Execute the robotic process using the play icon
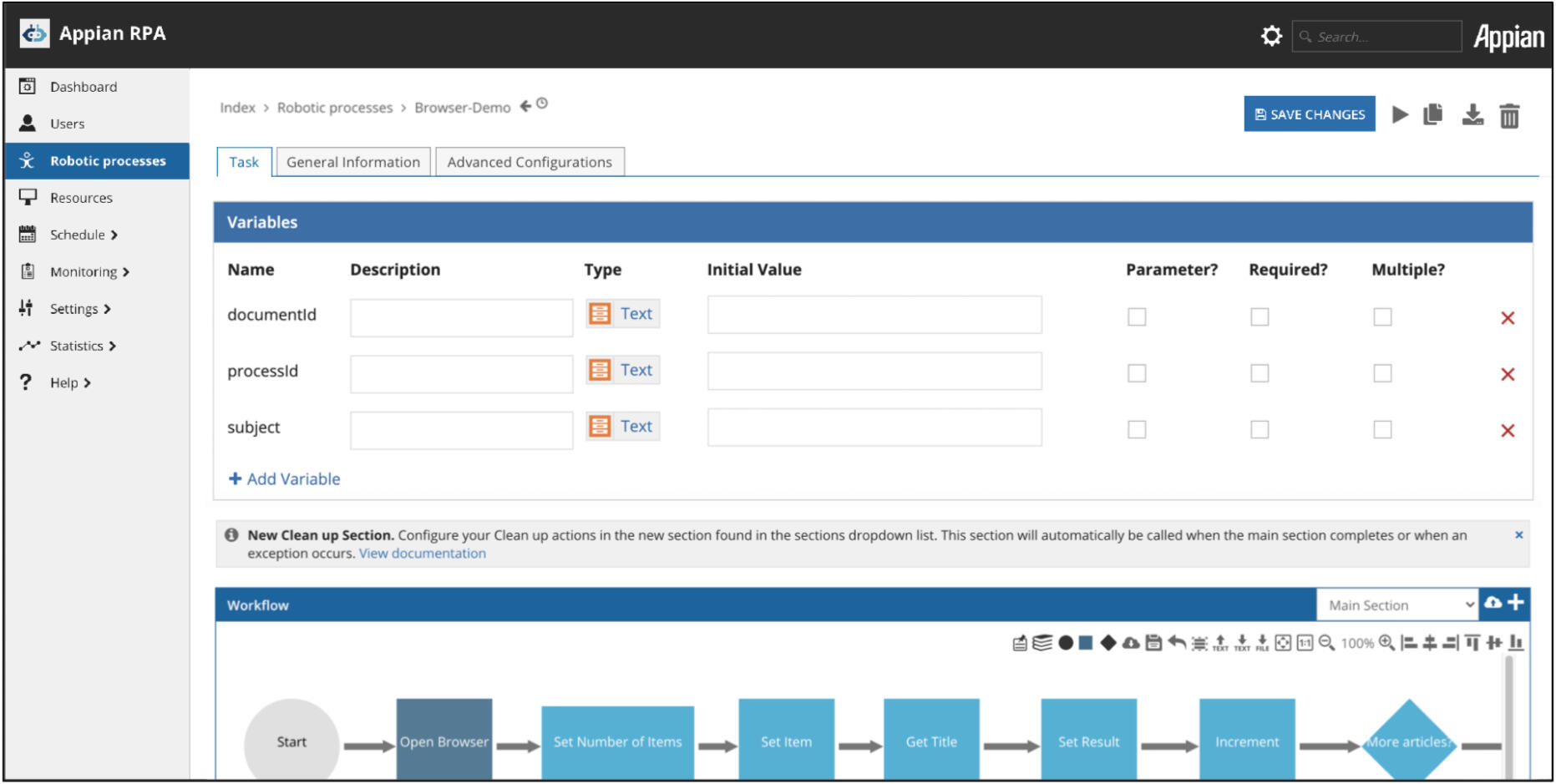1556x784 pixels. point(1401,115)
